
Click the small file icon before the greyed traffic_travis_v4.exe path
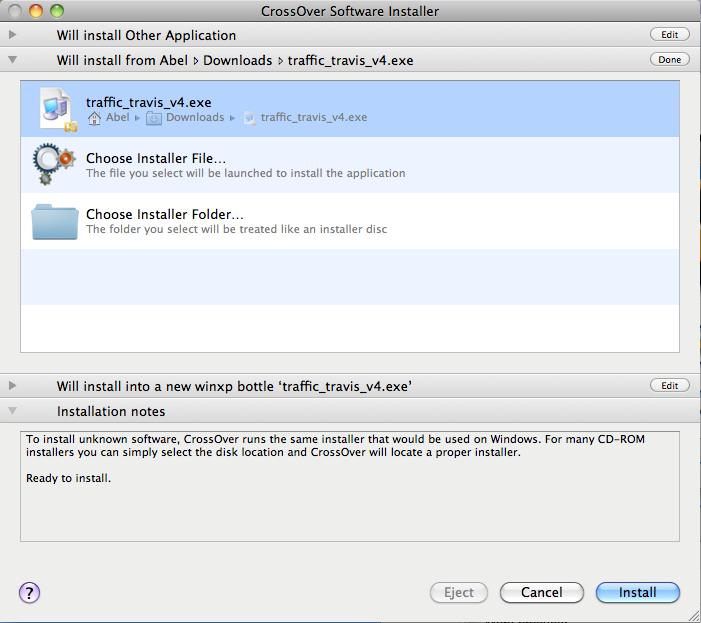tap(250, 118)
